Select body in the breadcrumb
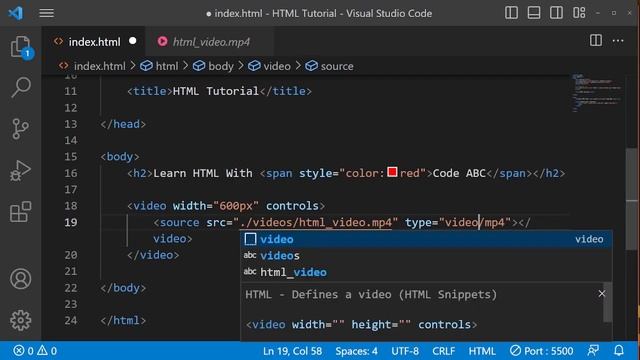640x360 pixels. pos(221,66)
